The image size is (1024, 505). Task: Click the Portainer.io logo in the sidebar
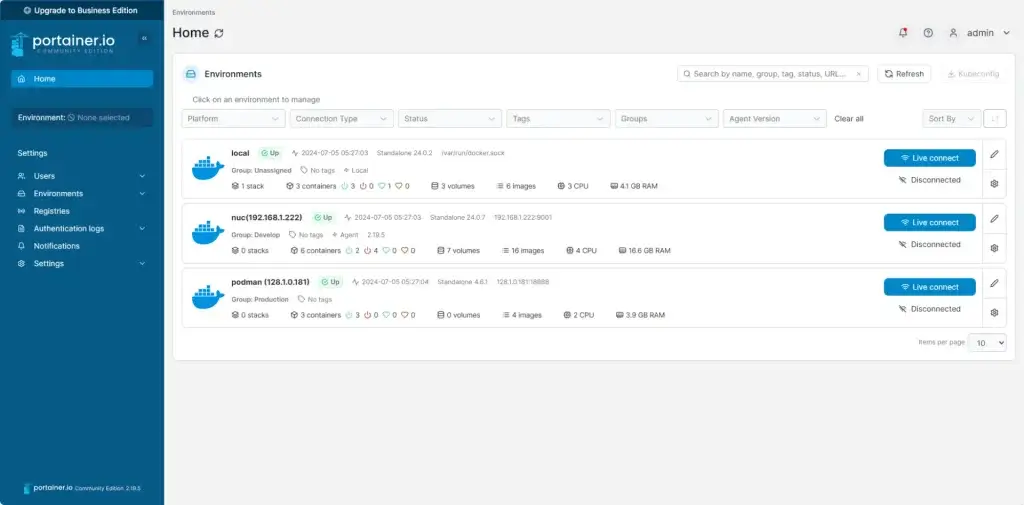pyautogui.click(x=63, y=43)
